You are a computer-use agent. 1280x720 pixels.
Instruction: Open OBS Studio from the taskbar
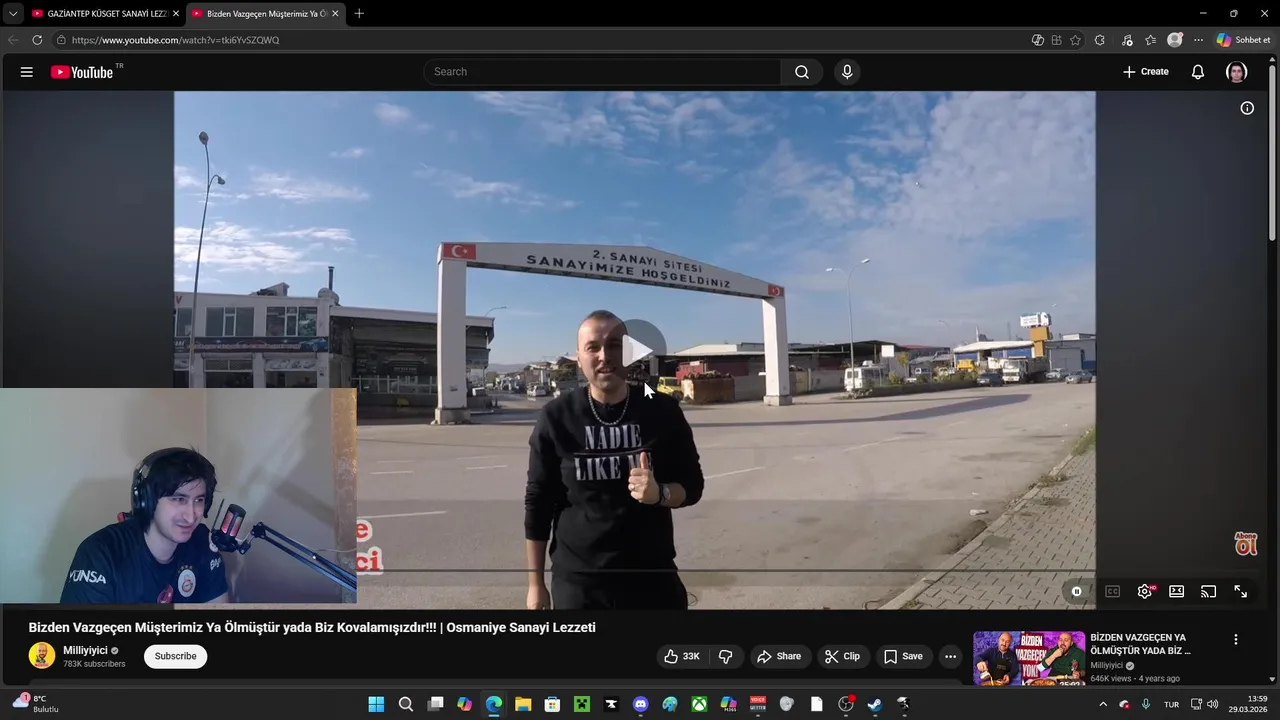[x=846, y=704]
